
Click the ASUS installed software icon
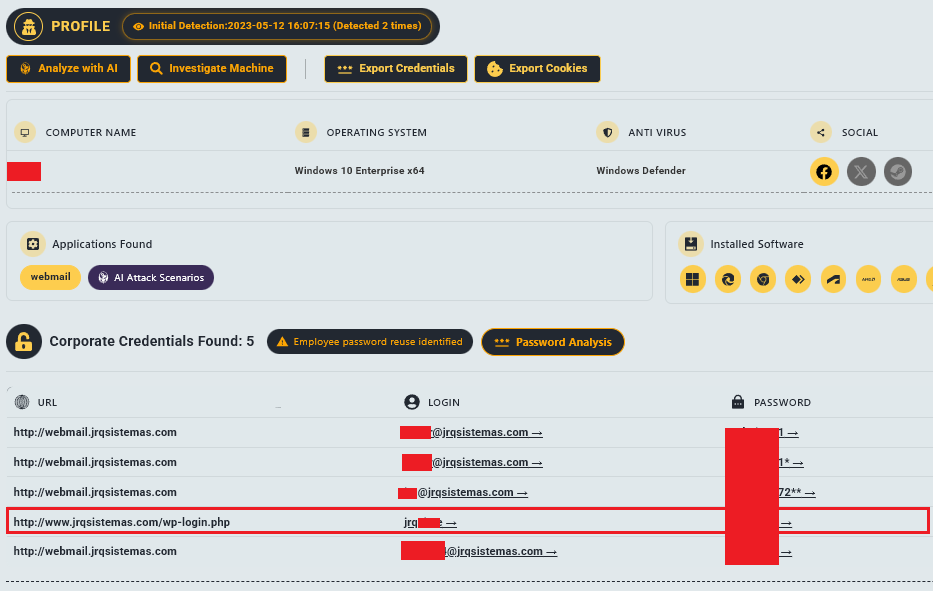pos(904,279)
